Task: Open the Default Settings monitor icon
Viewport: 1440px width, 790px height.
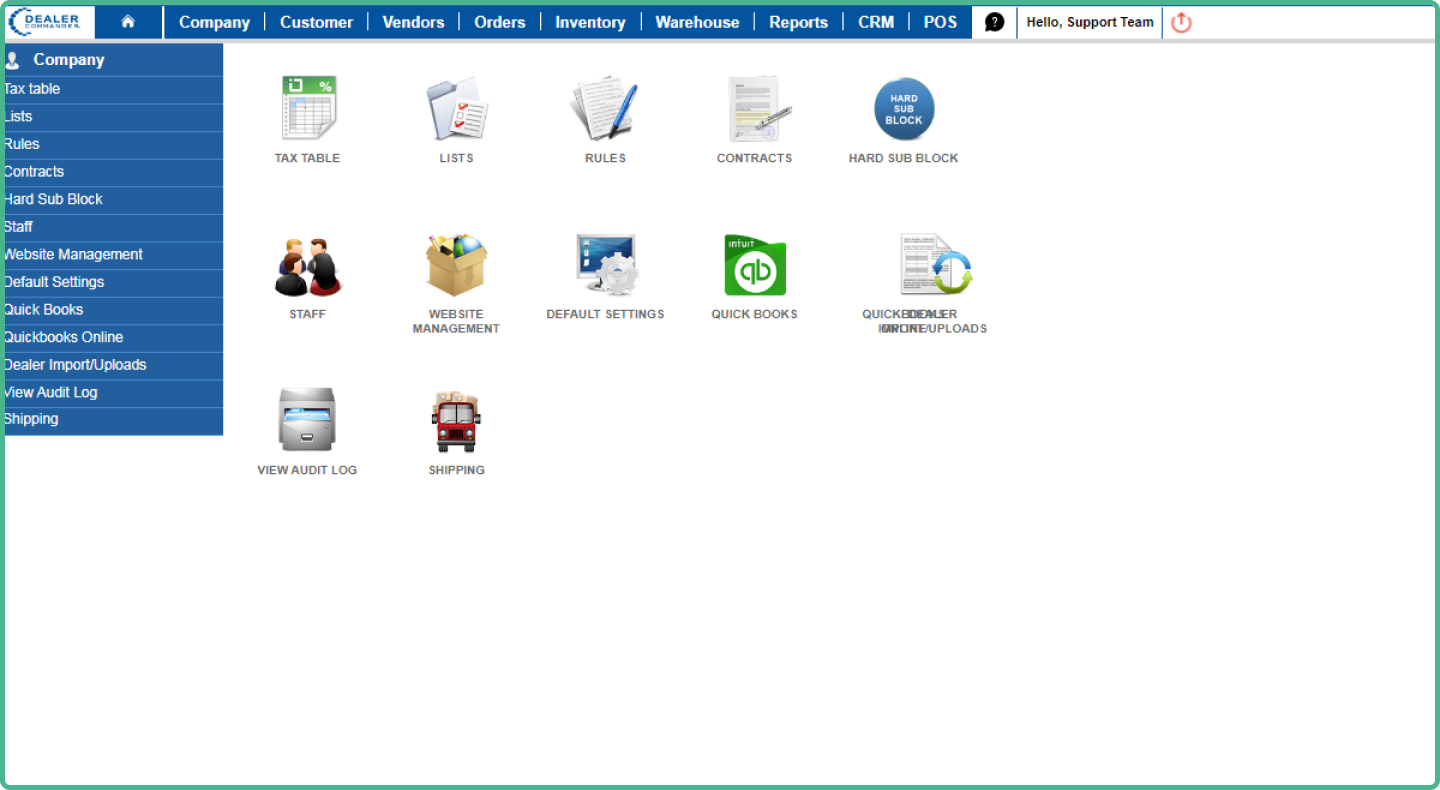Action: [606, 265]
